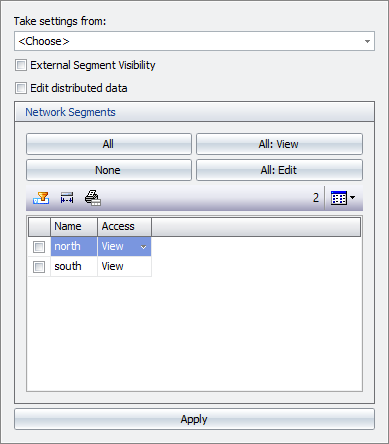Click the All: View button

(279, 144)
